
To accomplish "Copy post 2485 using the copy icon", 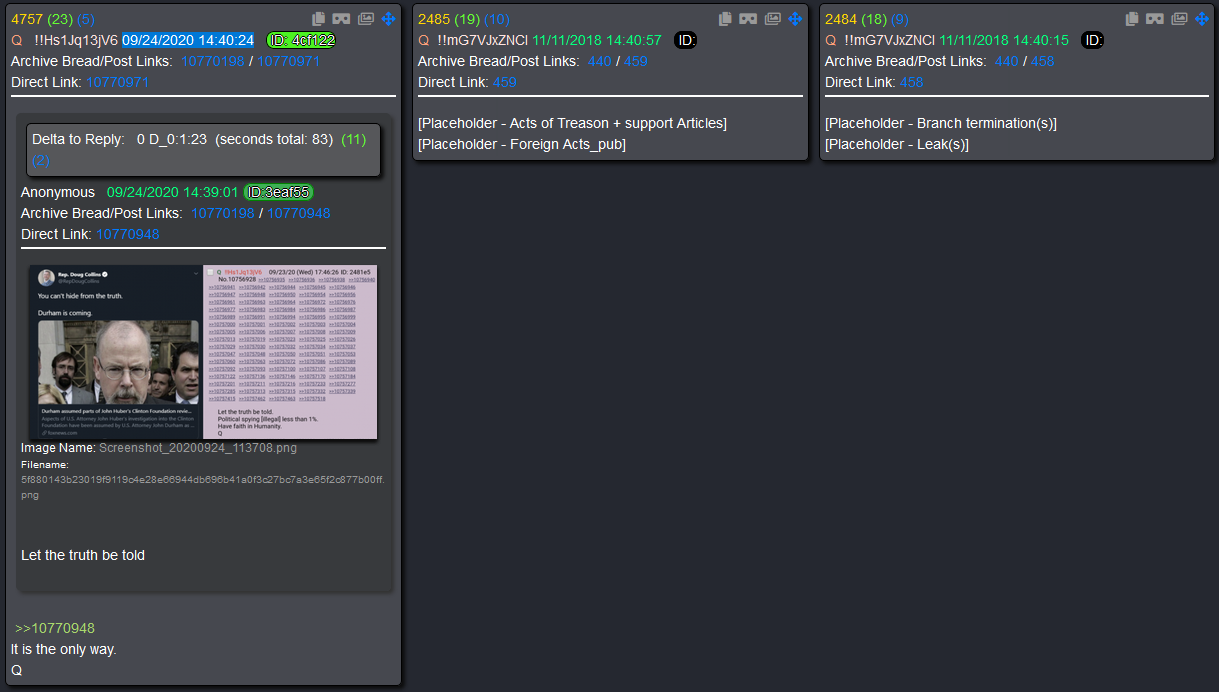I will point(725,19).
